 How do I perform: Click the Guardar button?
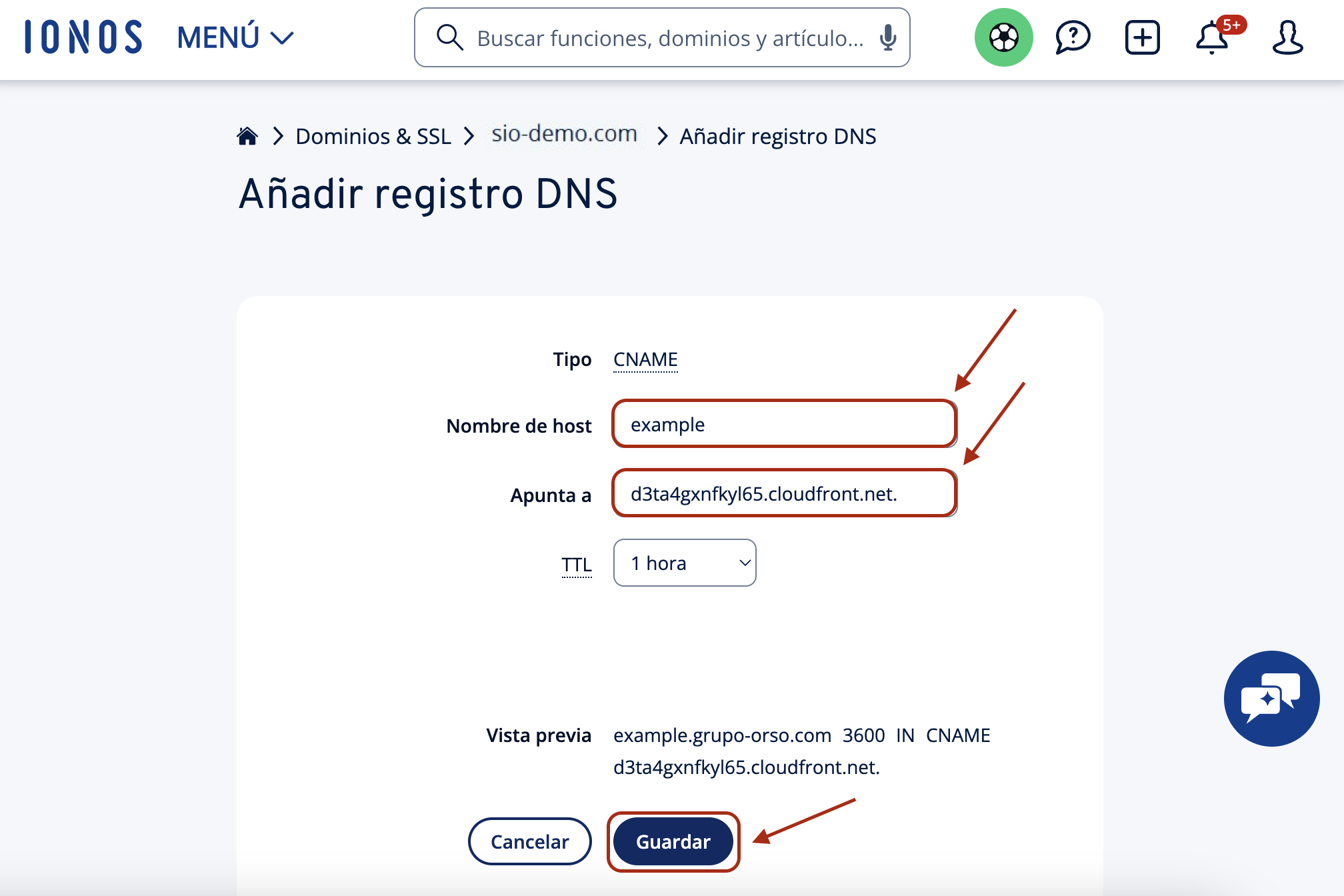point(673,841)
